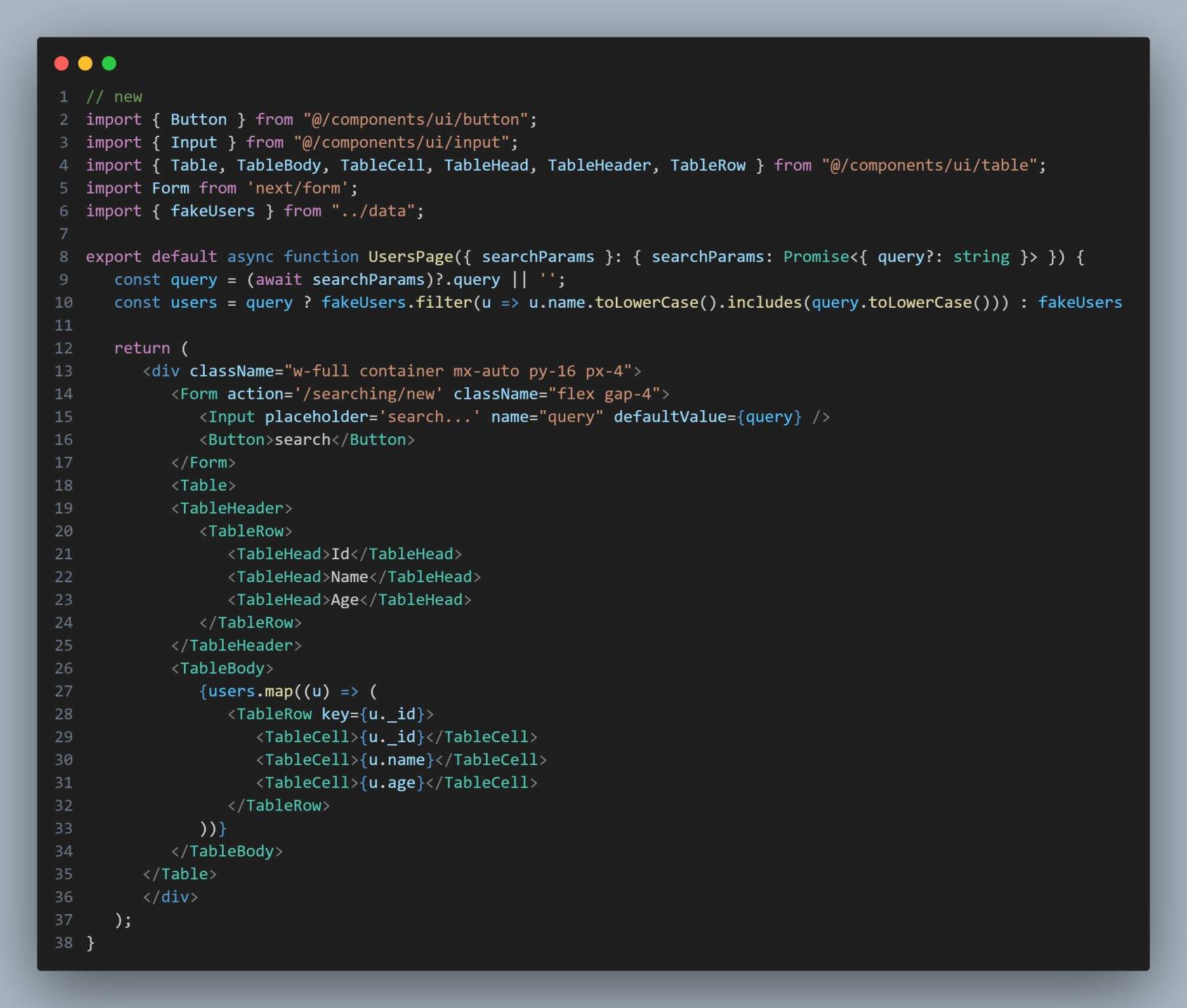Click the "// new" comment
Screen dimensions: 1187x1008
[x=114, y=97]
